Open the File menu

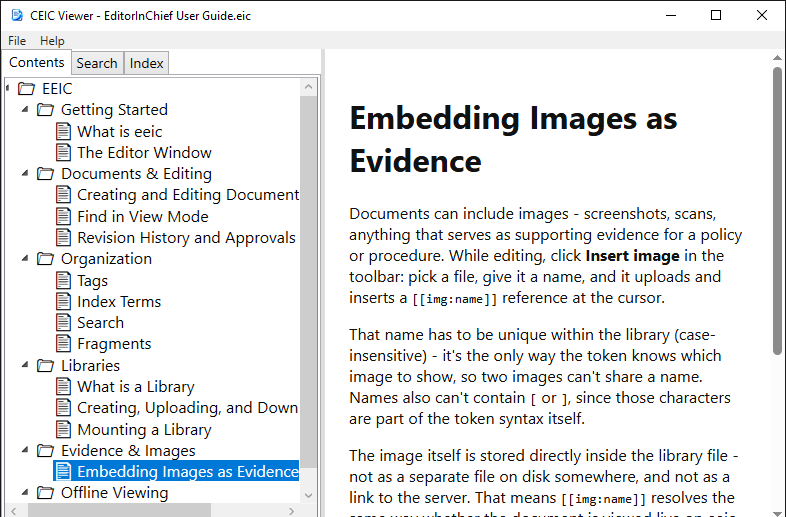(17, 41)
